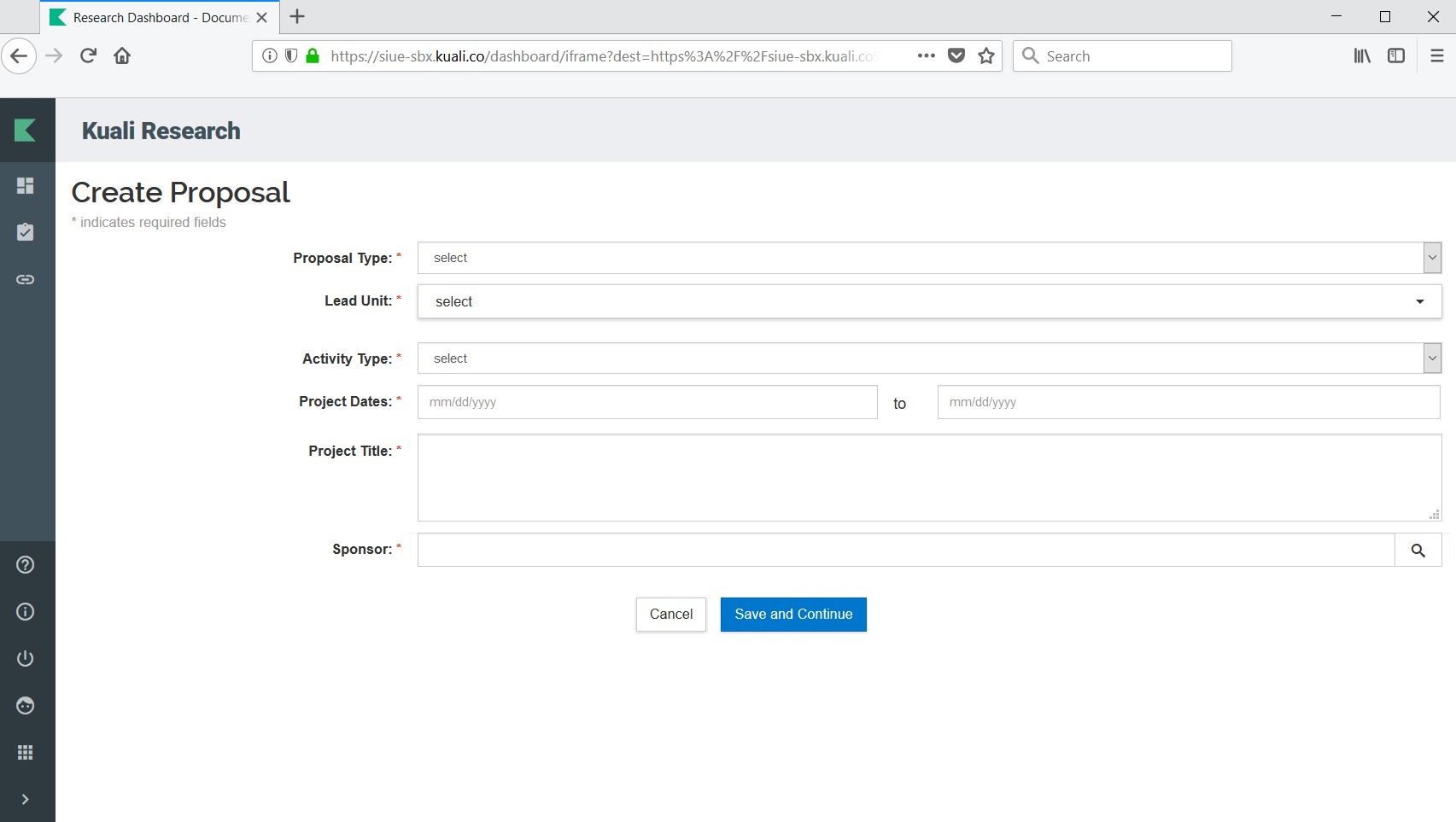Screen dimensions: 1456x822
Task: Open the dashboard grid icon in sidebar
Action: [26, 185]
